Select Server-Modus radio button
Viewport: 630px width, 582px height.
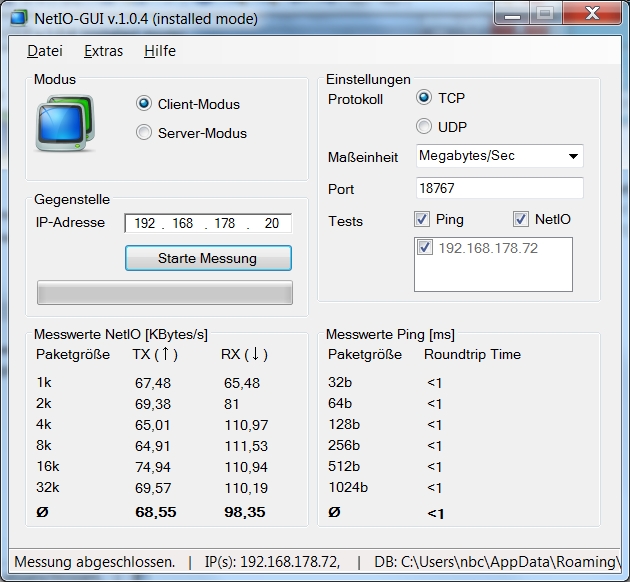click(x=144, y=133)
